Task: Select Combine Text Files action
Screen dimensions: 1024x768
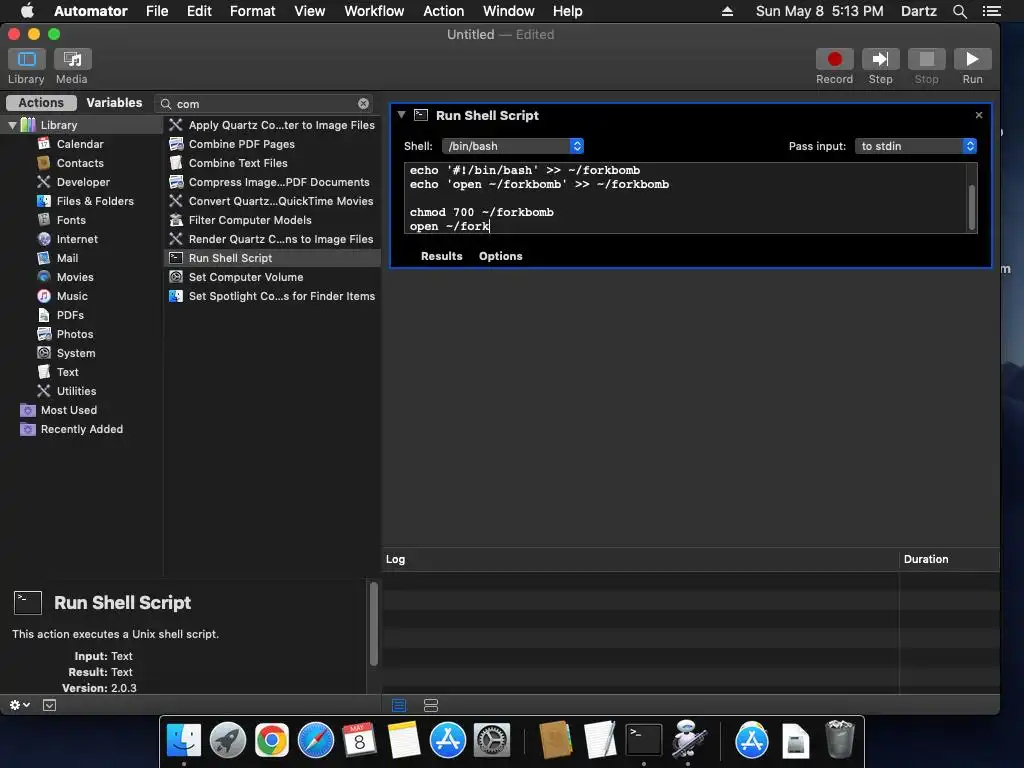Action: [x=272, y=163]
